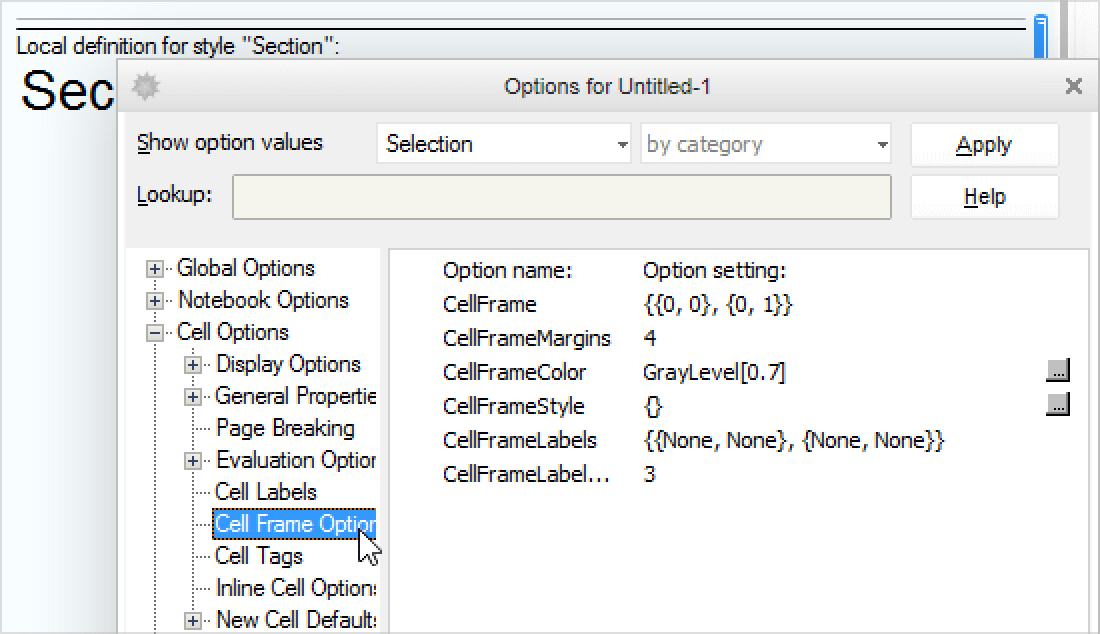Open the Selection scope dropdown
The width and height of the screenshot is (1100, 634).
point(504,144)
